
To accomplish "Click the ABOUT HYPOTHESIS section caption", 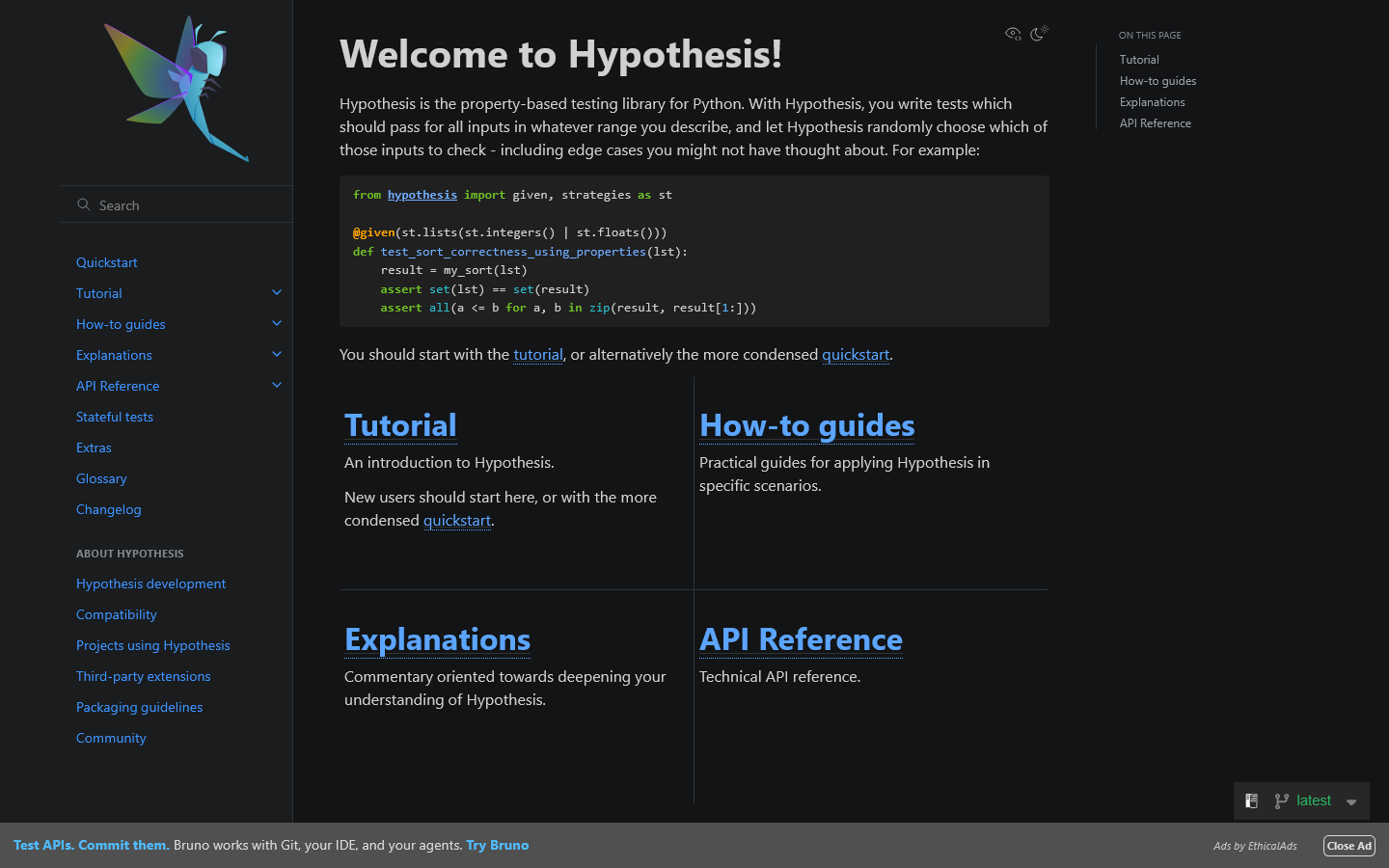I will 129,554.
